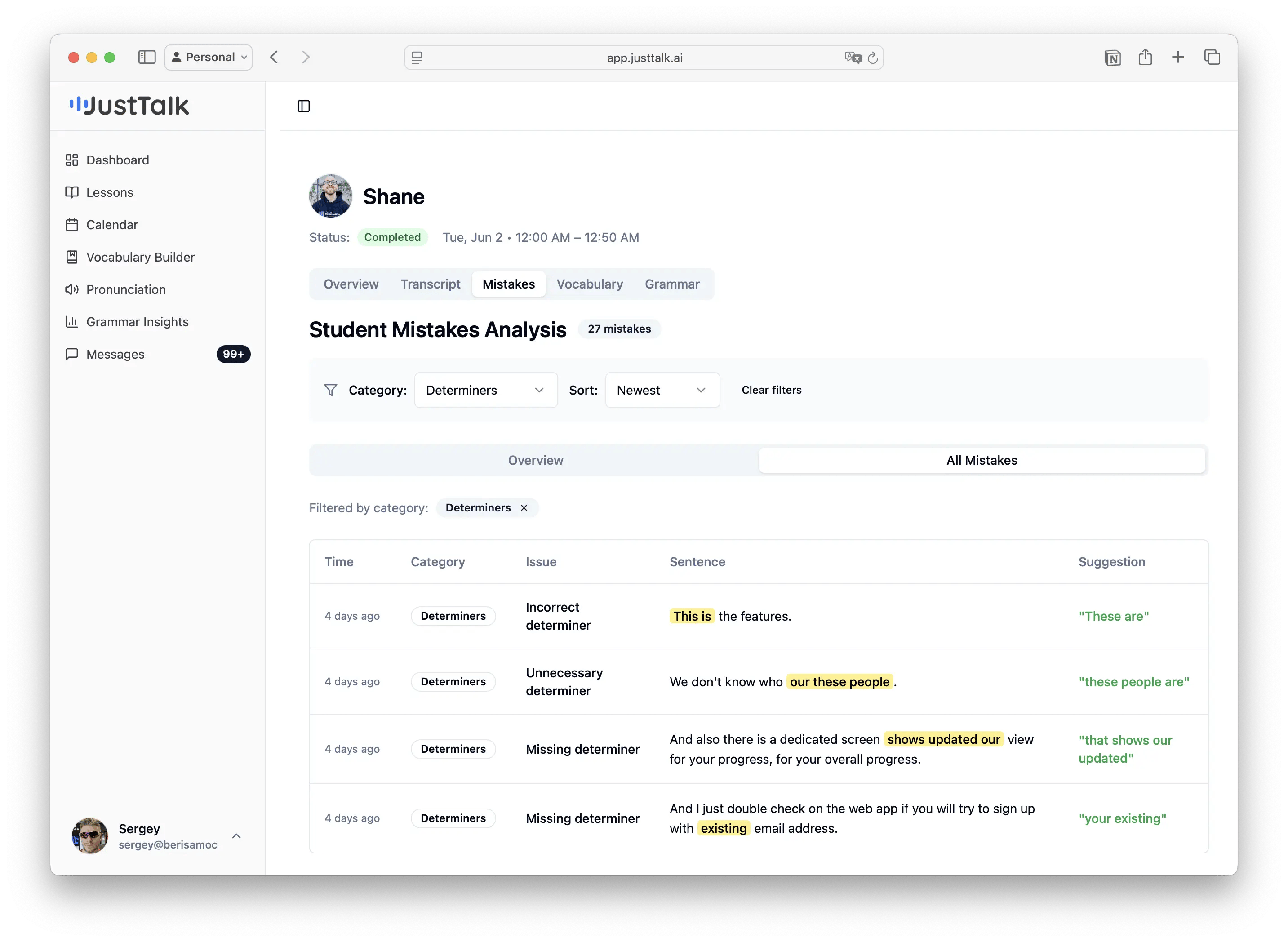Click the Issue column header
This screenshot has height=942, width=1288.
click(x=541, y=562)
